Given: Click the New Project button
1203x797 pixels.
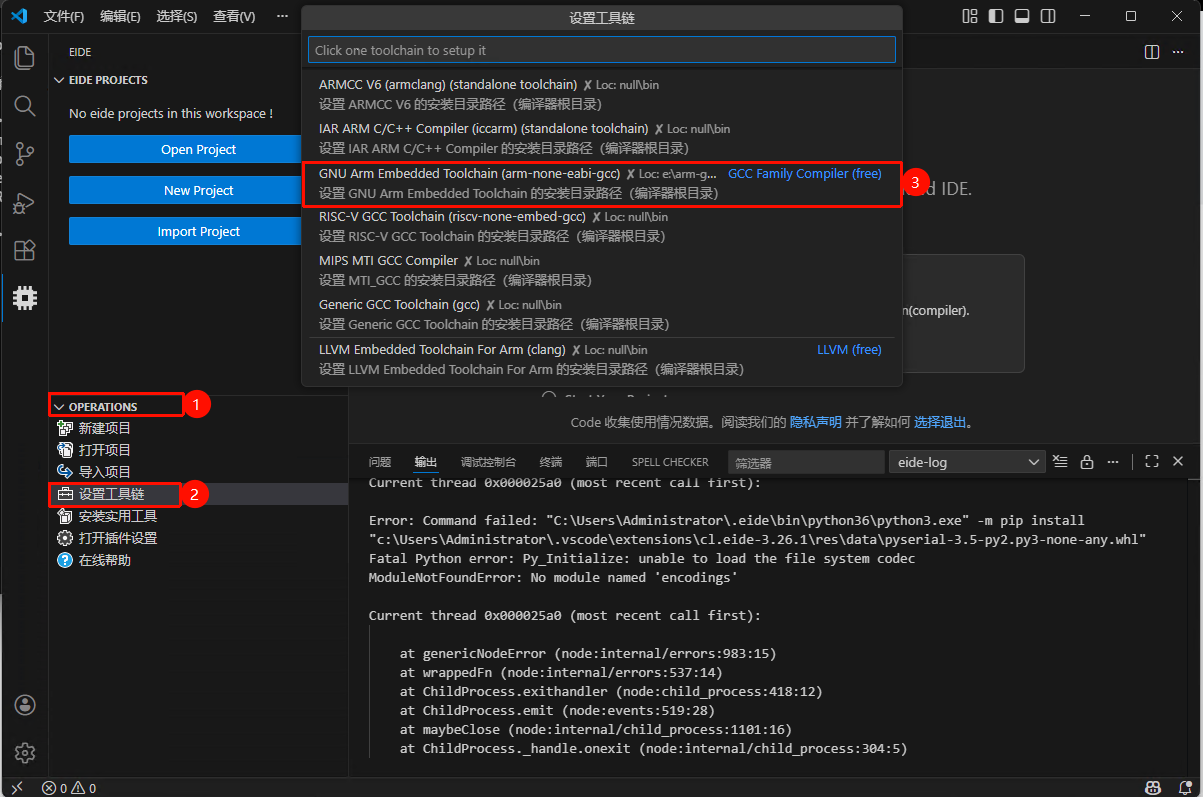Looking at the screenshot, I should click(x=198, y=190).
